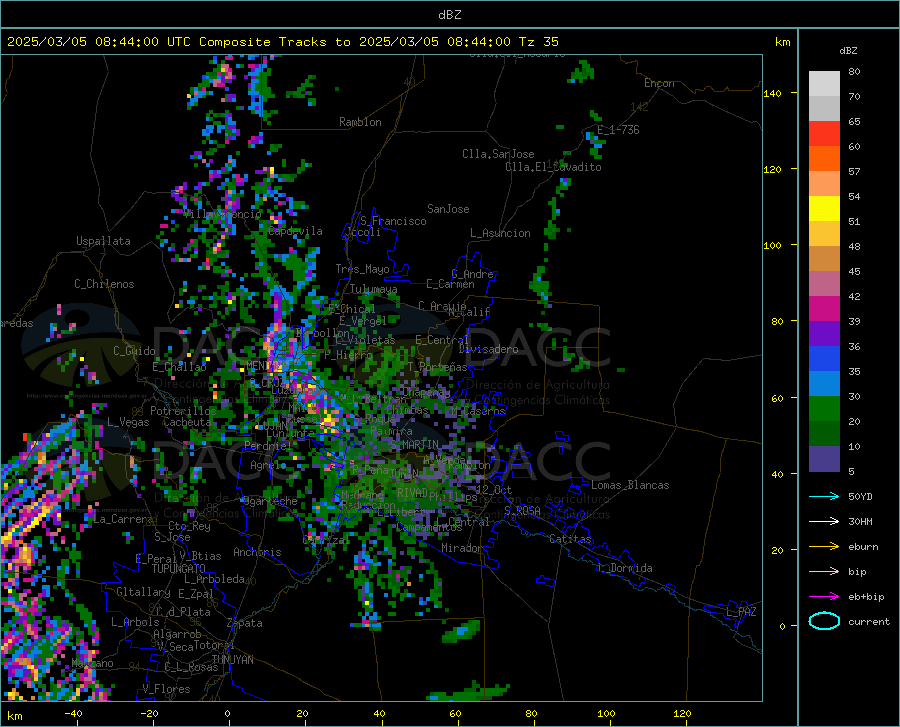Click the cyan 'current' ellipse in the legend
This screenshot has width=900, height=727.
click(824, 621)
